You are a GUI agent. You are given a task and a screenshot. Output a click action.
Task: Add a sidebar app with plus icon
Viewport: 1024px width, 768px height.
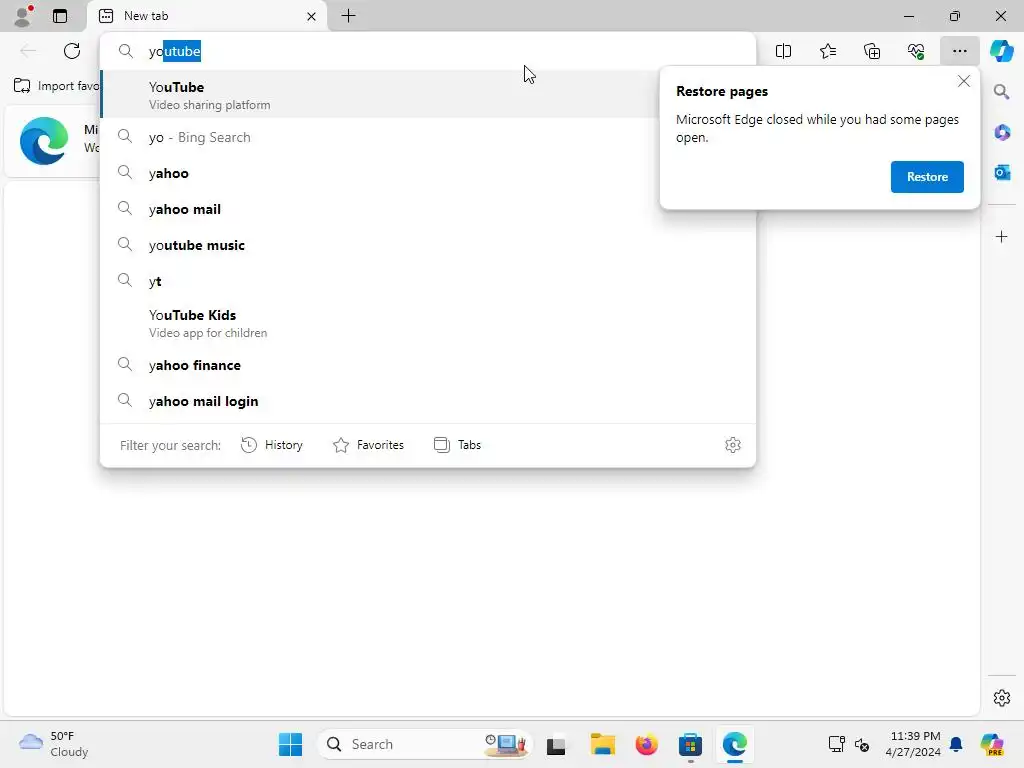[1002, 236]
